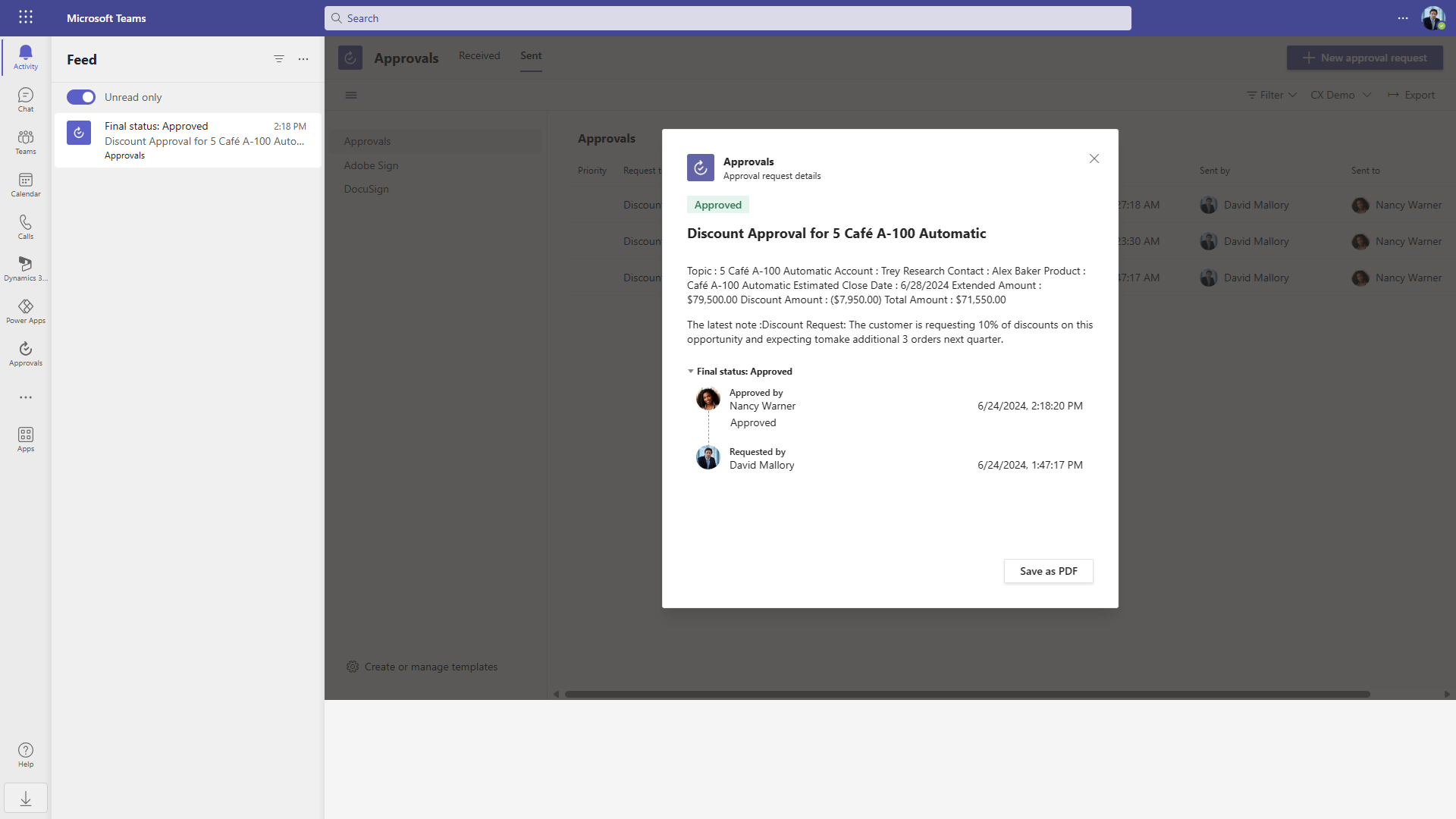Open the Apps gallery
The height and width of the screenshot is (819, 1456).
[x=25, y=439]
